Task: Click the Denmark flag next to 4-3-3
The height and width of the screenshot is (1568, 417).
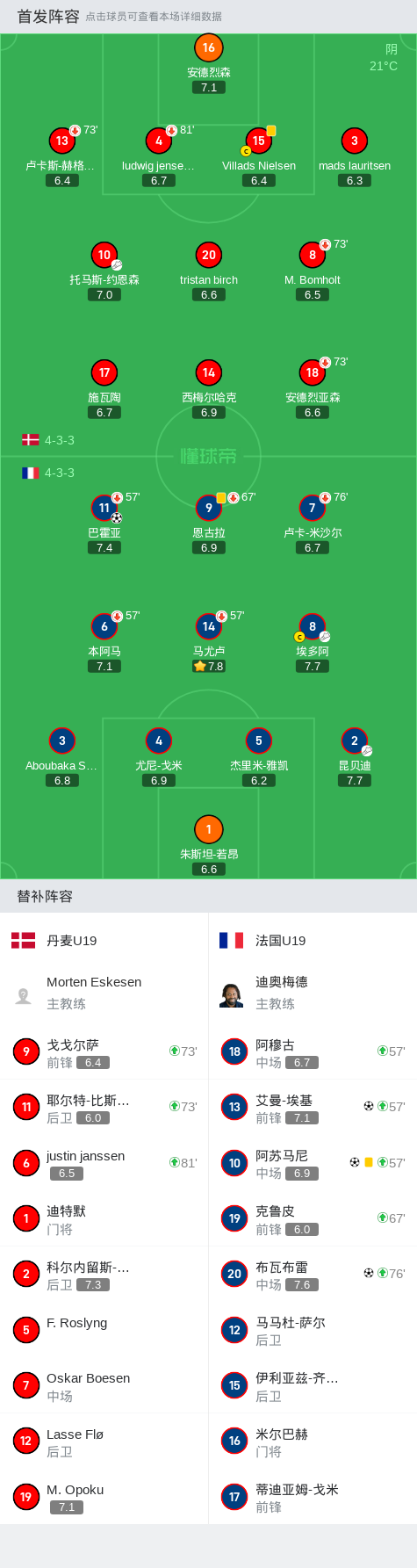Action: 31,440
